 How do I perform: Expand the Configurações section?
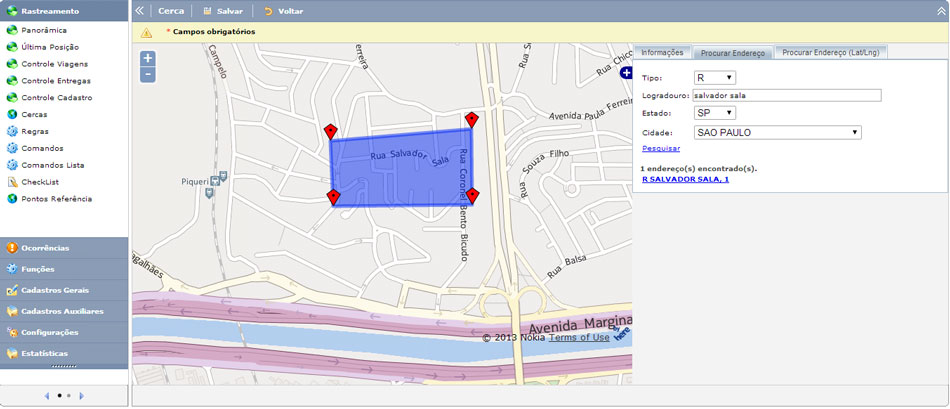49,332
